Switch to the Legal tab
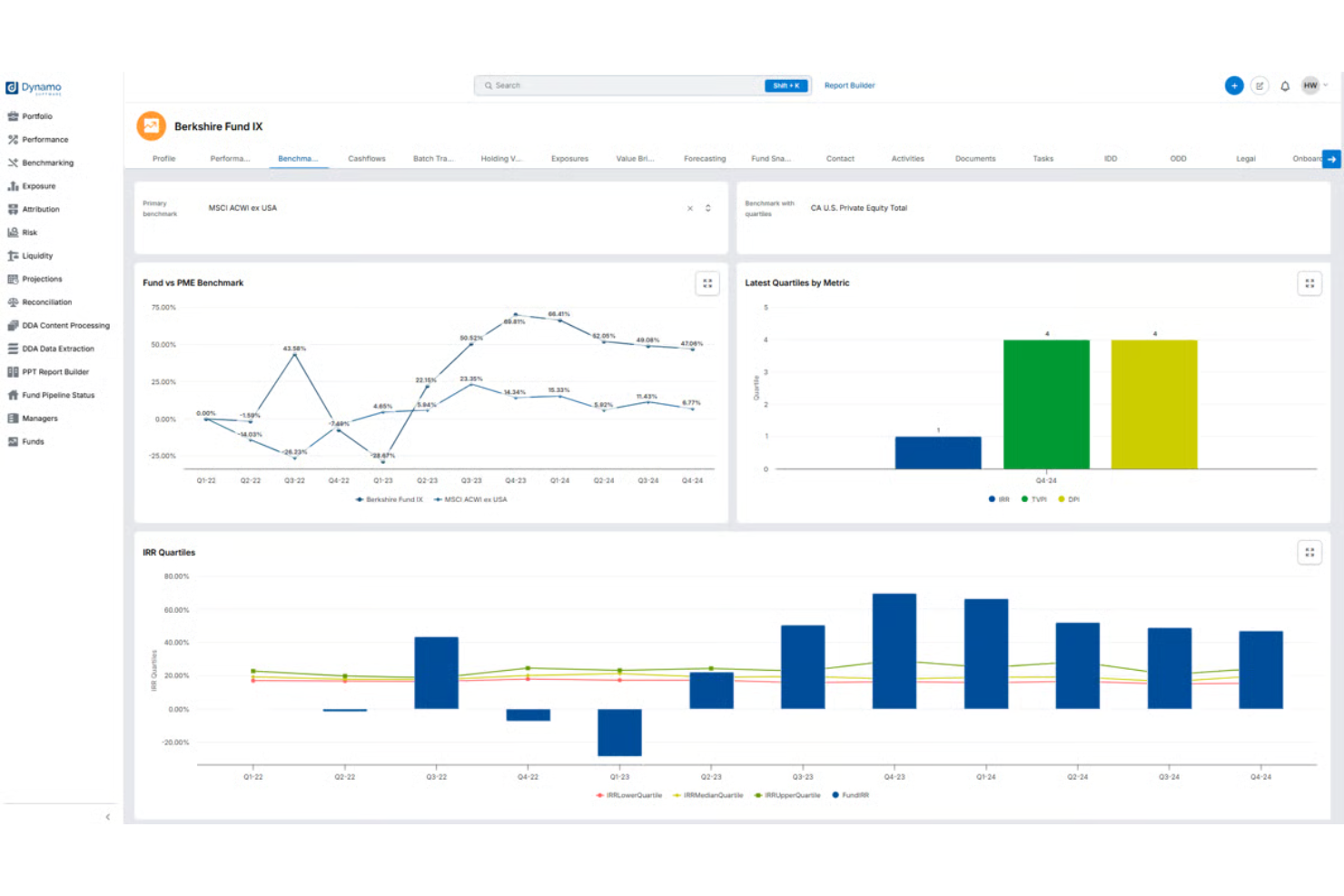The image size is (1344, 896). [x=1246, y=159]
